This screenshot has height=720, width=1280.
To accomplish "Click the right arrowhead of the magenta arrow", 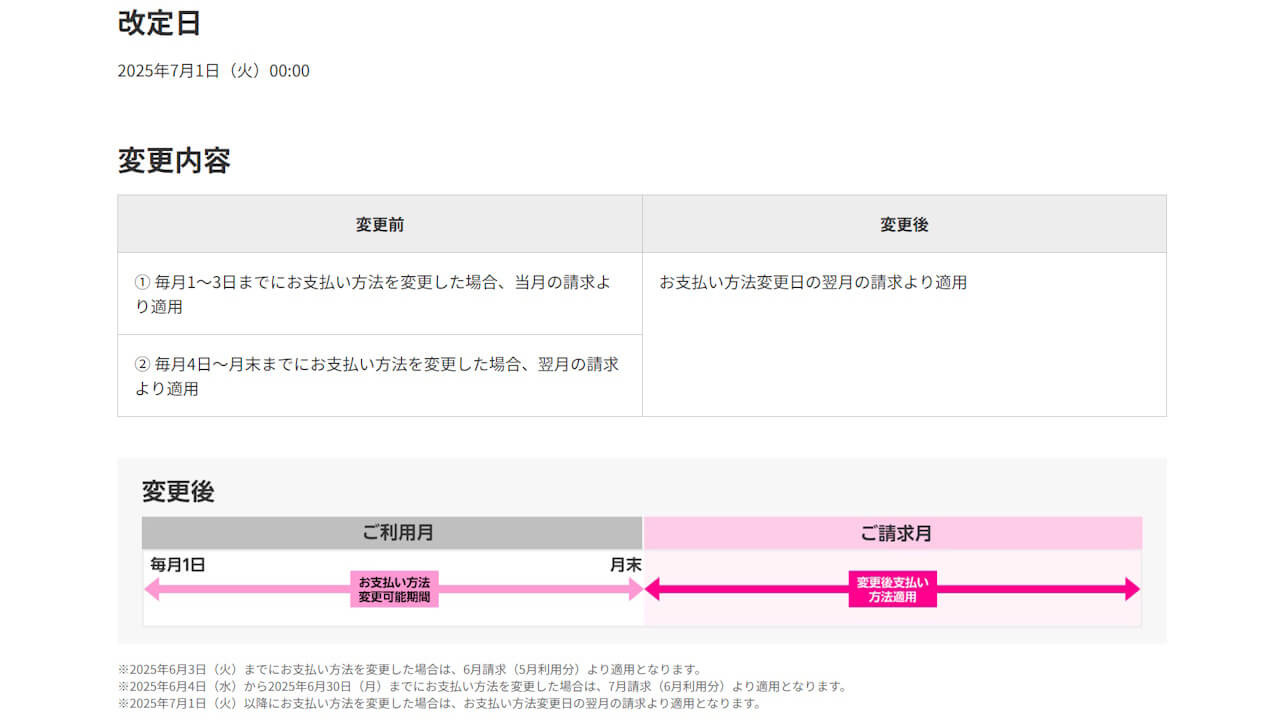I will coord(1132,589).
